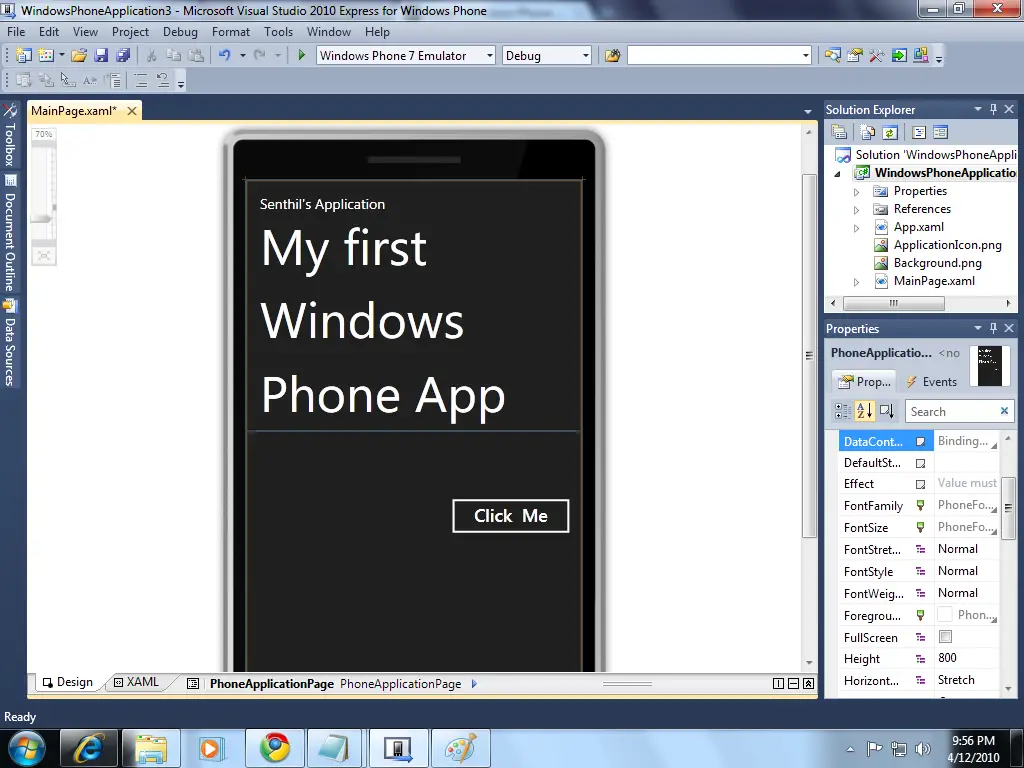Switch to the XAML view tab

[136, 682]
